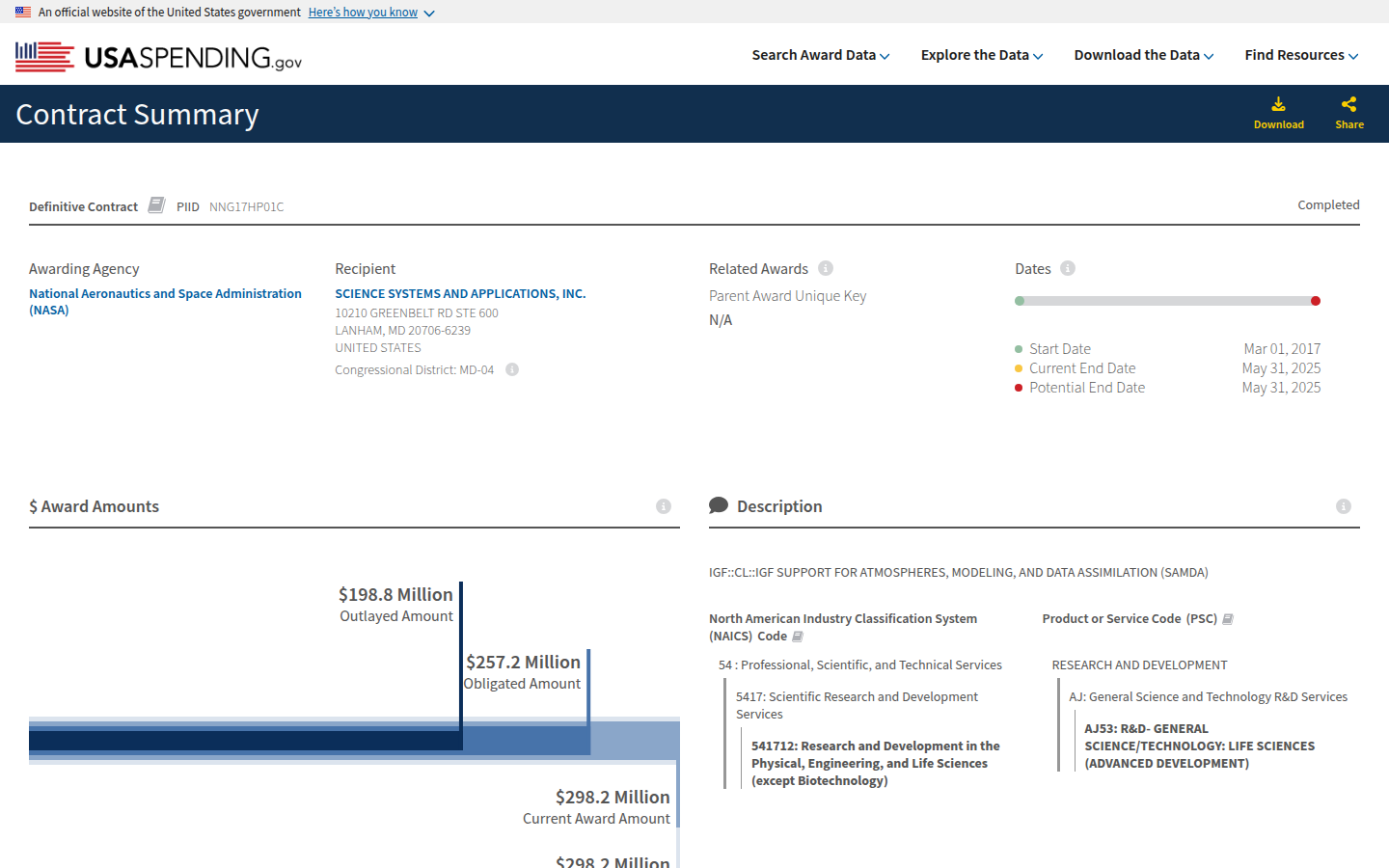Image resolution: width=1389 pixels, height=868 pixels.
Task: Click the SAMDA description text
Action: [958, 572]
